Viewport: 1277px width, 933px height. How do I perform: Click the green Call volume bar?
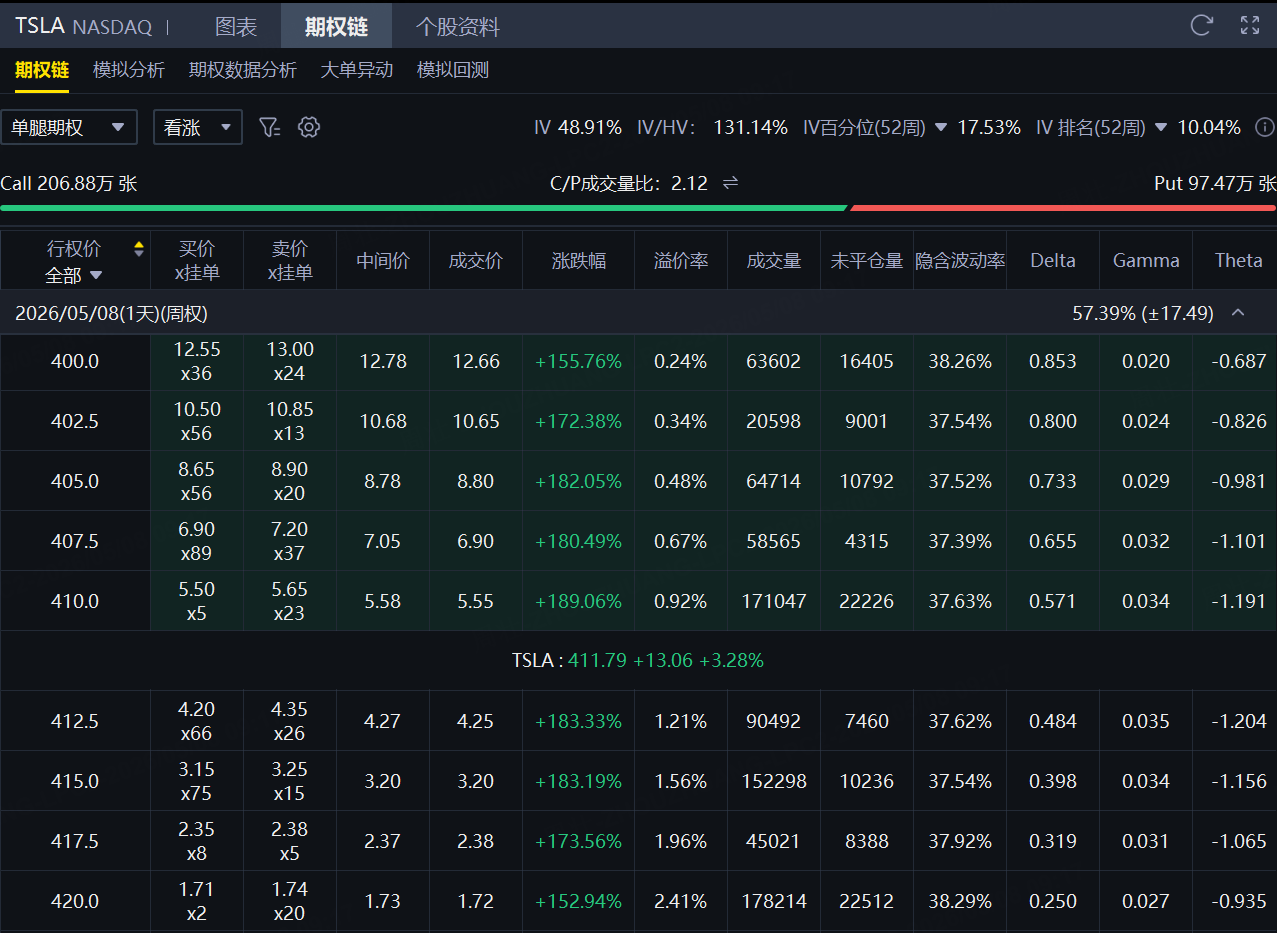click(424, 208)
